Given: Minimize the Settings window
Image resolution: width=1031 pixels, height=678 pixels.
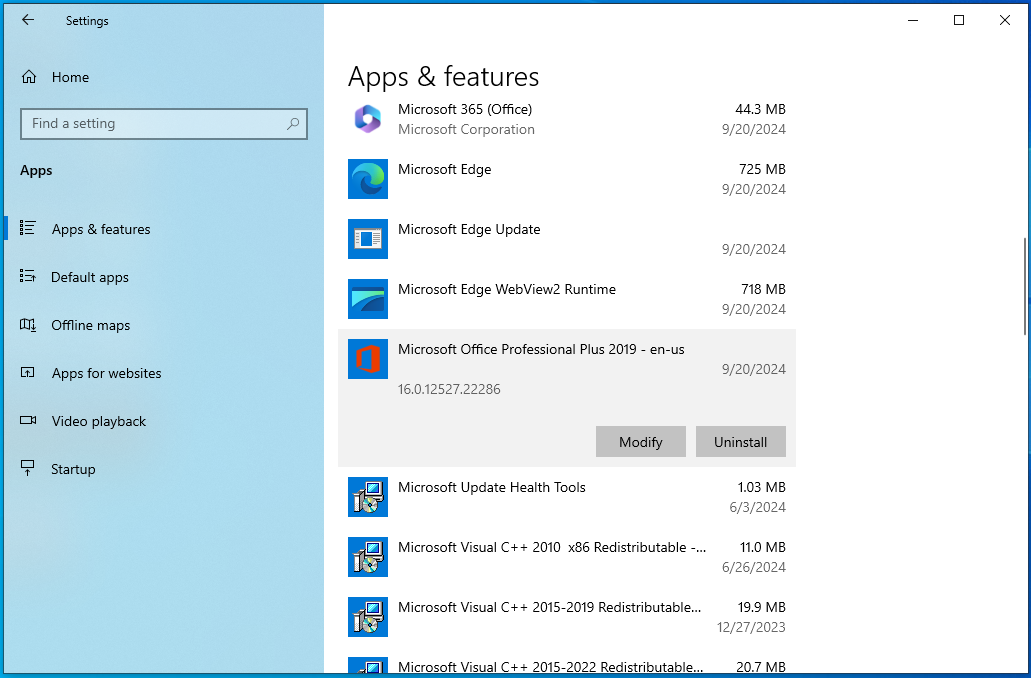Looking at the screenshot, I should click(913, 20).
